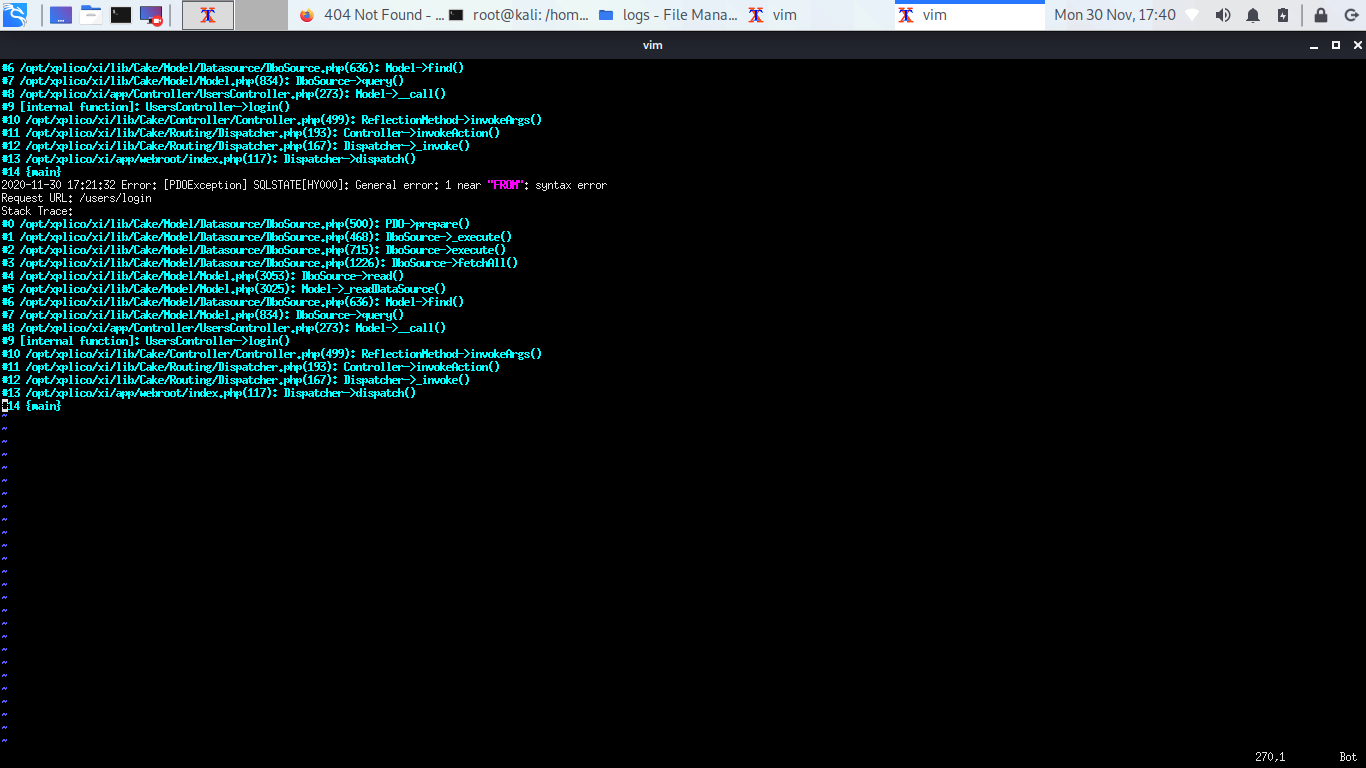Image resolution: width=1366 pixels, height=768 pixels.
Task: Show notifications via the bell icon
Action: pyautogui.click(x=1253, y=15)
